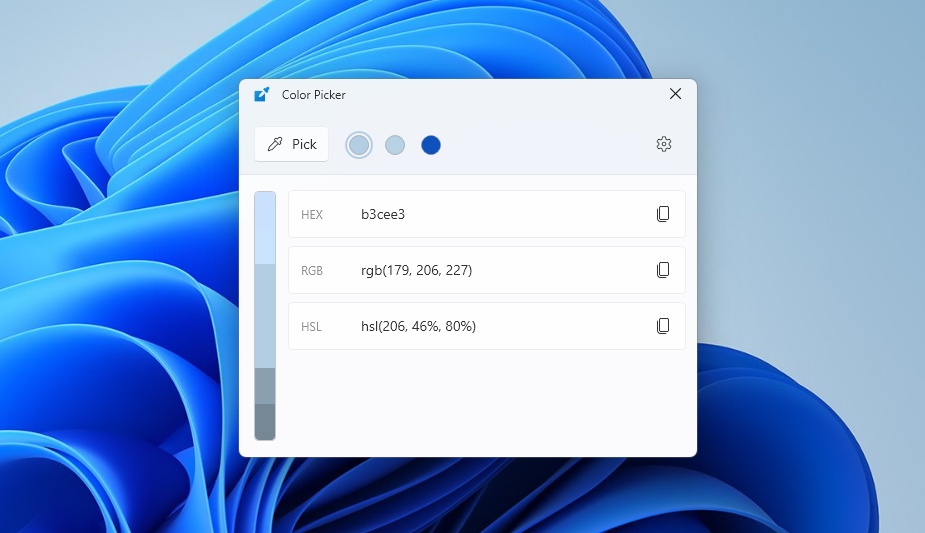Image resolution: width=925 pixels, height=533 pixels.
Task: Click the hsl(206, 46%, 80%) value text
Action: [x=418, y=326]
